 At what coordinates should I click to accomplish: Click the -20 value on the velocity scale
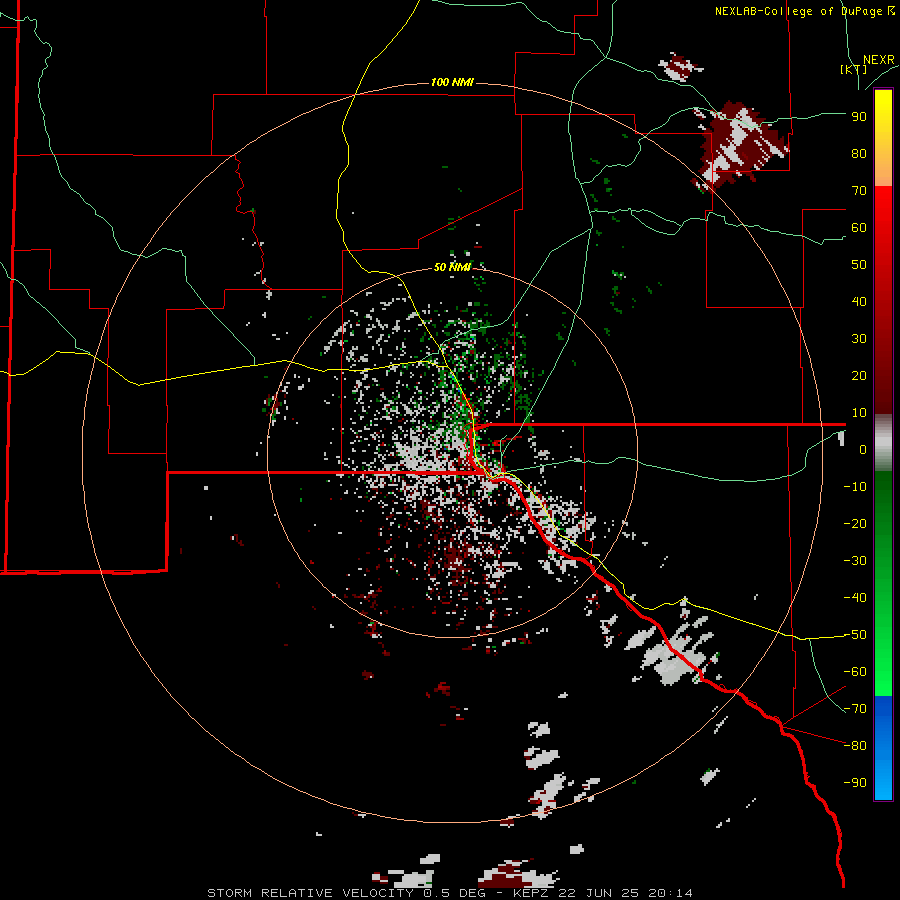[855, 524]
